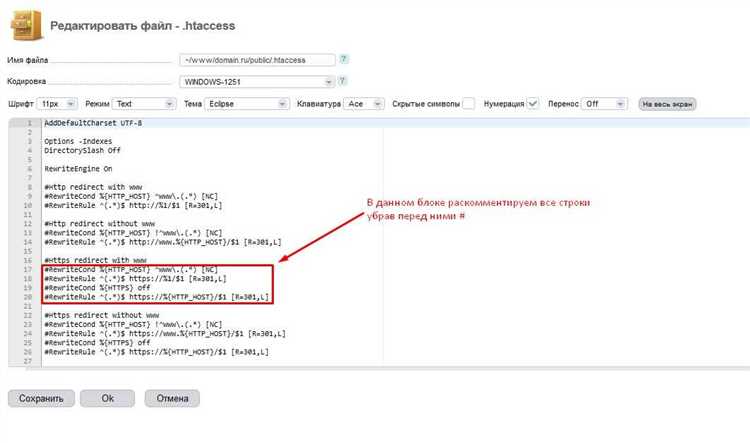This screenshot has height=443, width=750.
Task: Click the RewriteEngine On line
Action: pyautogui.click(x=78, y=169)
